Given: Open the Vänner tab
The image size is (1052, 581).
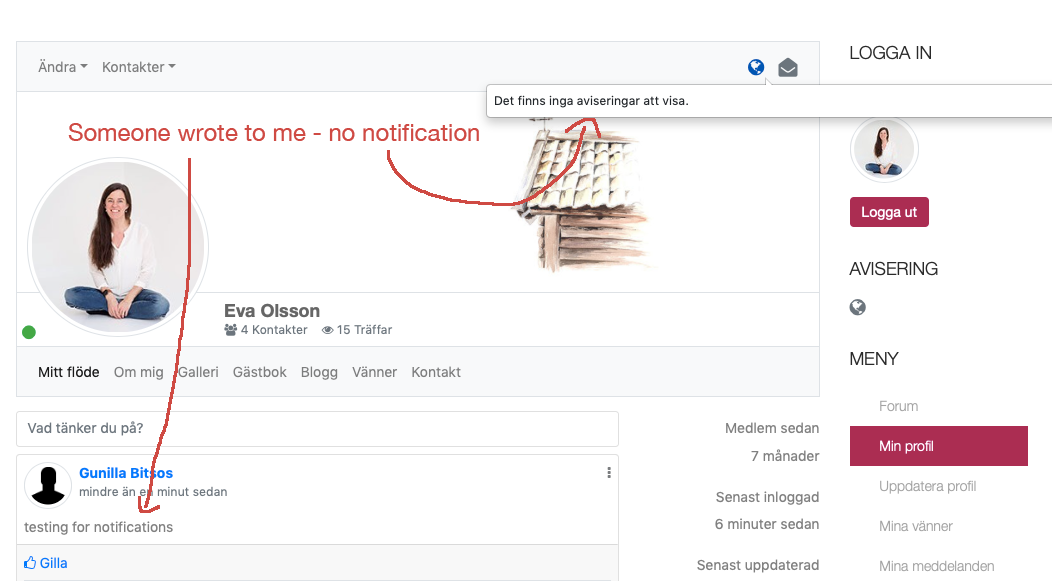Looking at the screenshot, I should [374, 372].
